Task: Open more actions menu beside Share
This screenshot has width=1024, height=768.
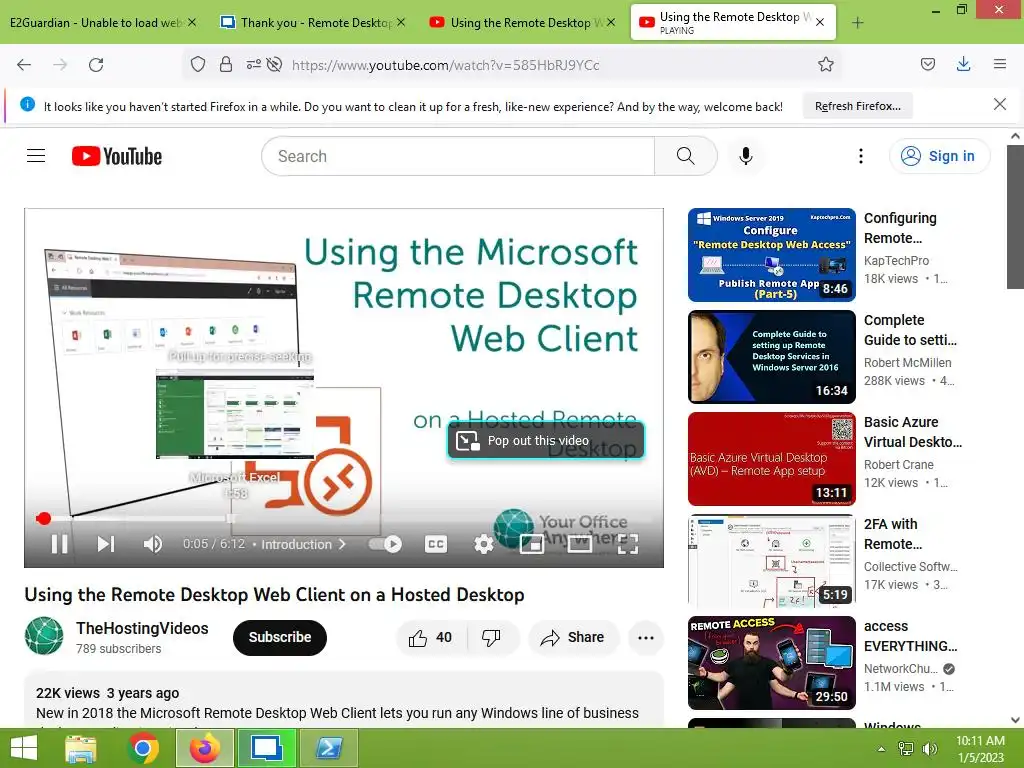Action: click(645, 637)
